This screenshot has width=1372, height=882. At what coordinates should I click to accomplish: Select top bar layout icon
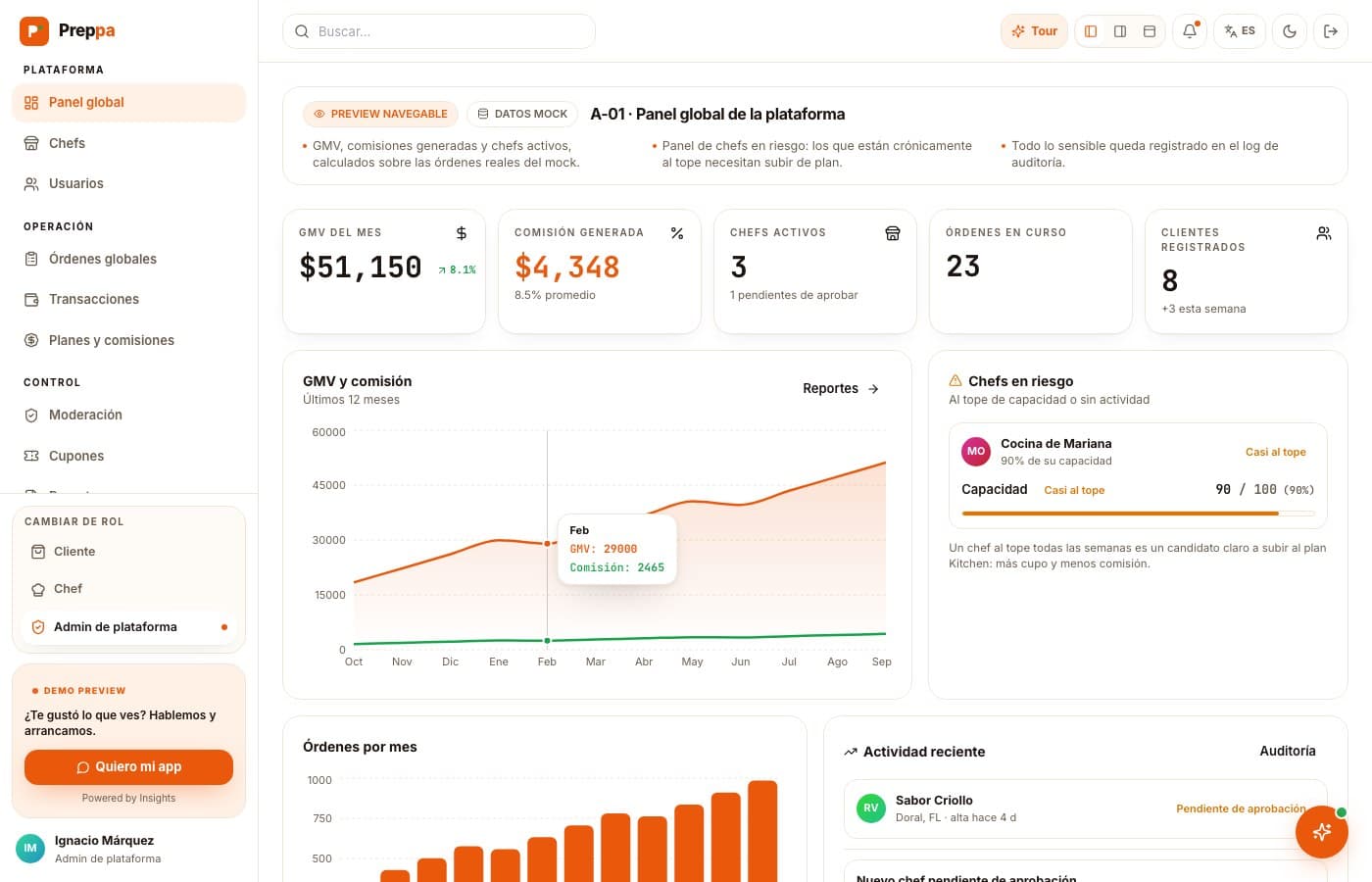coord(1150,31)
